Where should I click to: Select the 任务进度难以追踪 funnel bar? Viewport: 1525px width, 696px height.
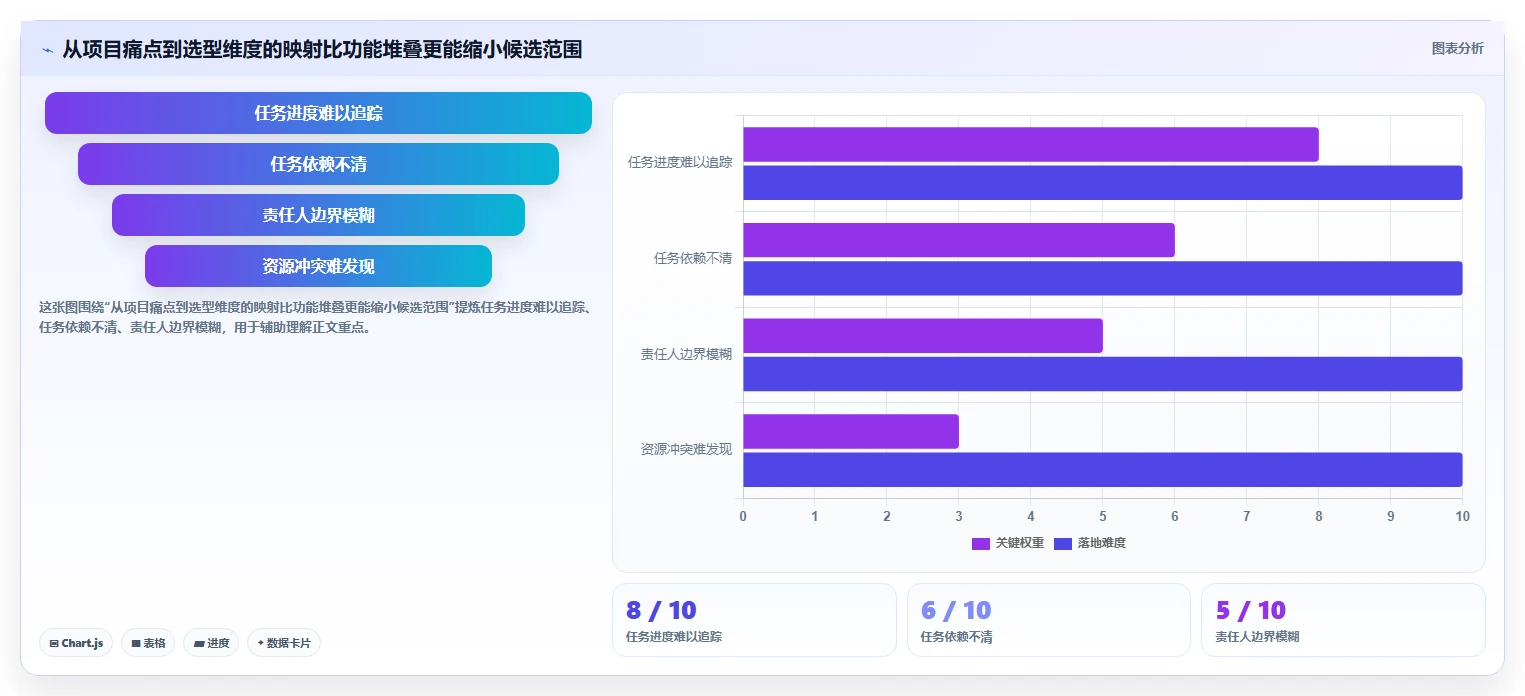(318, 113)
